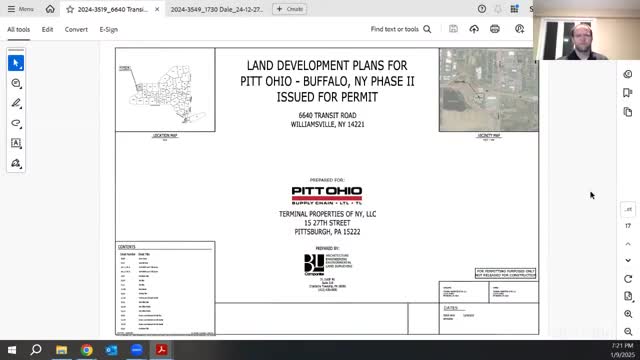Click the Location Map thumbnail on the plan

pyautogui.click(x=165, y=90)
